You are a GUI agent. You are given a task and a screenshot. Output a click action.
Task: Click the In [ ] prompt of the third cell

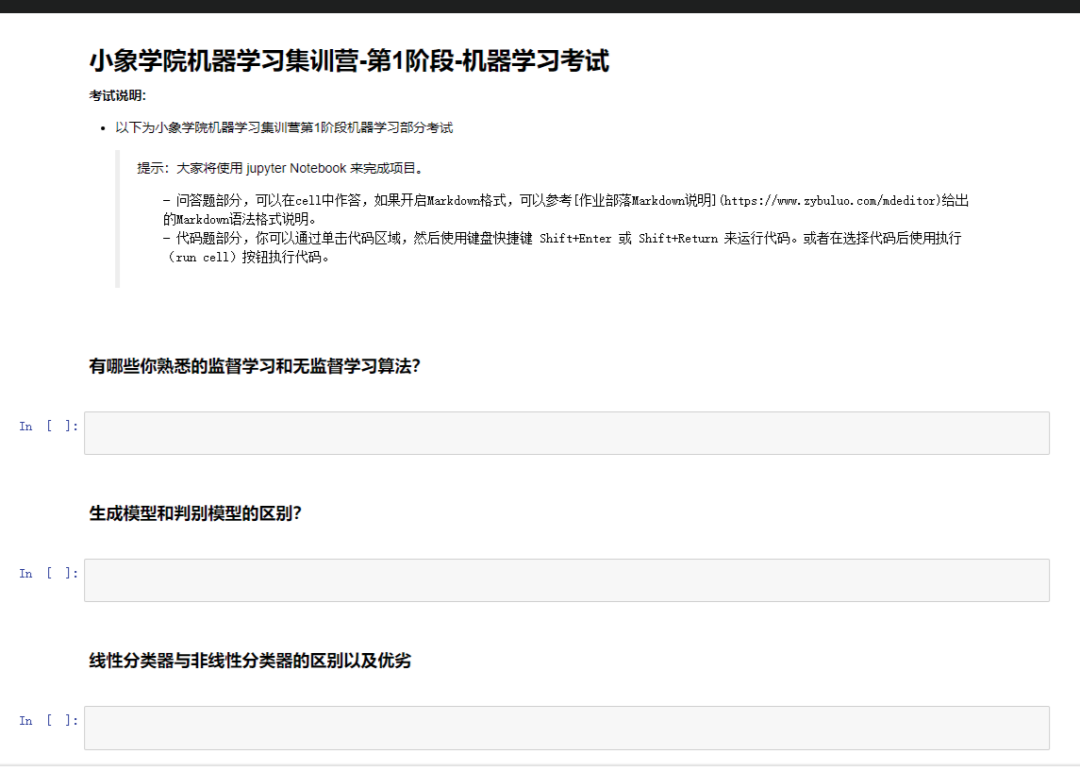pos(48,721)
